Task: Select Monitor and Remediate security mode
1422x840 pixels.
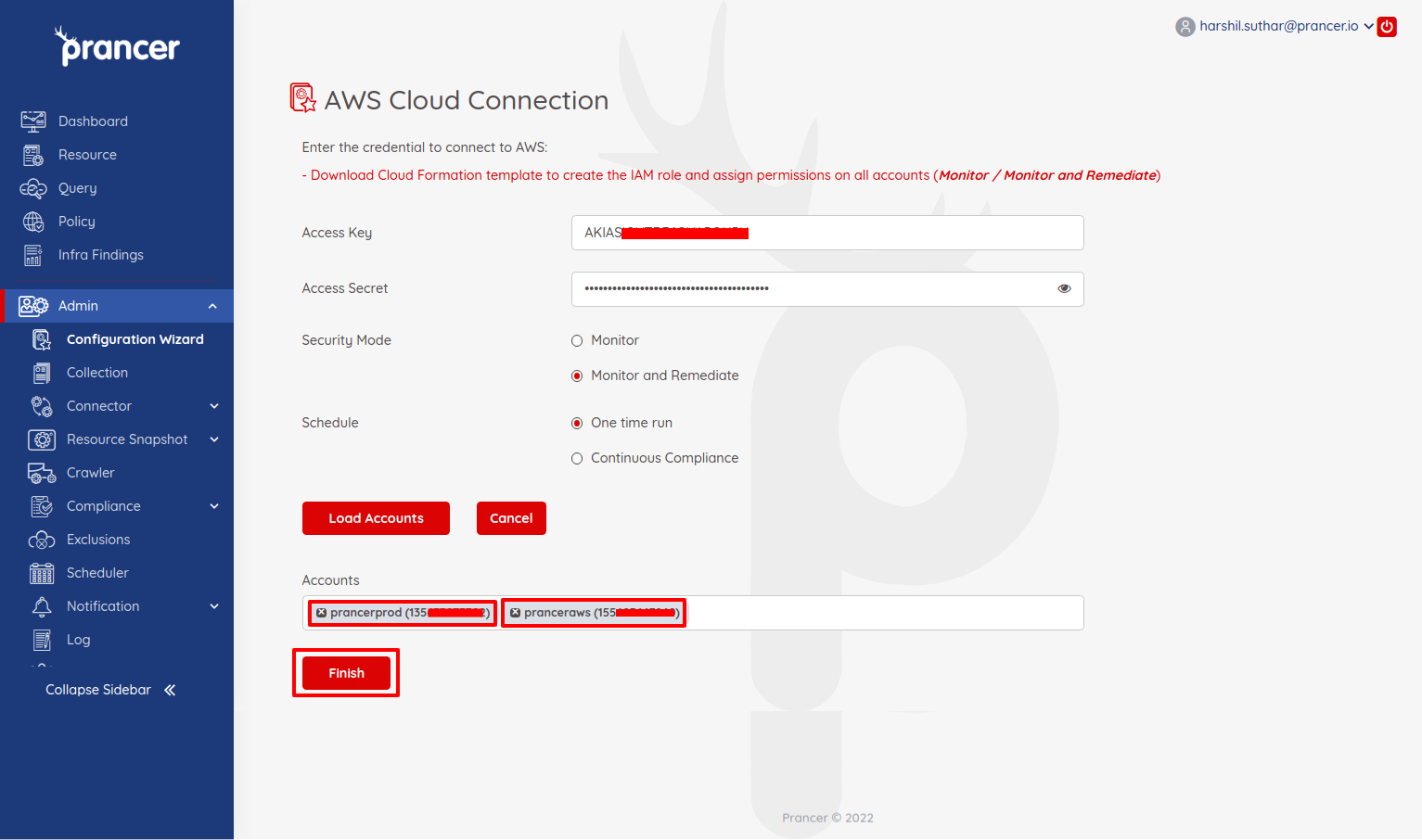Action: pyautogui.click(x=577, y=375)
